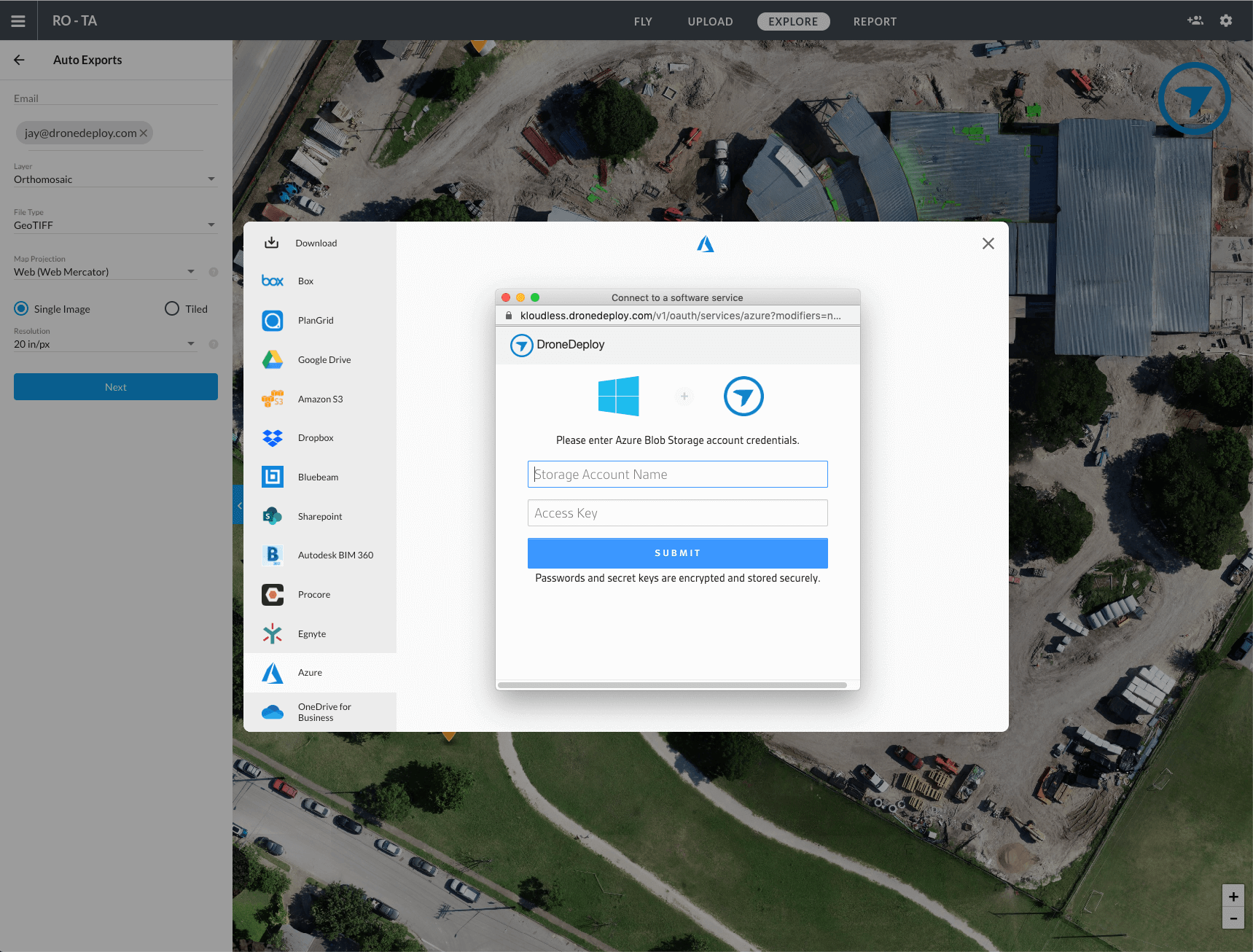1253x952 pixels.
Task: Go back from Auto Exports panel
Action: pos(20,60)
